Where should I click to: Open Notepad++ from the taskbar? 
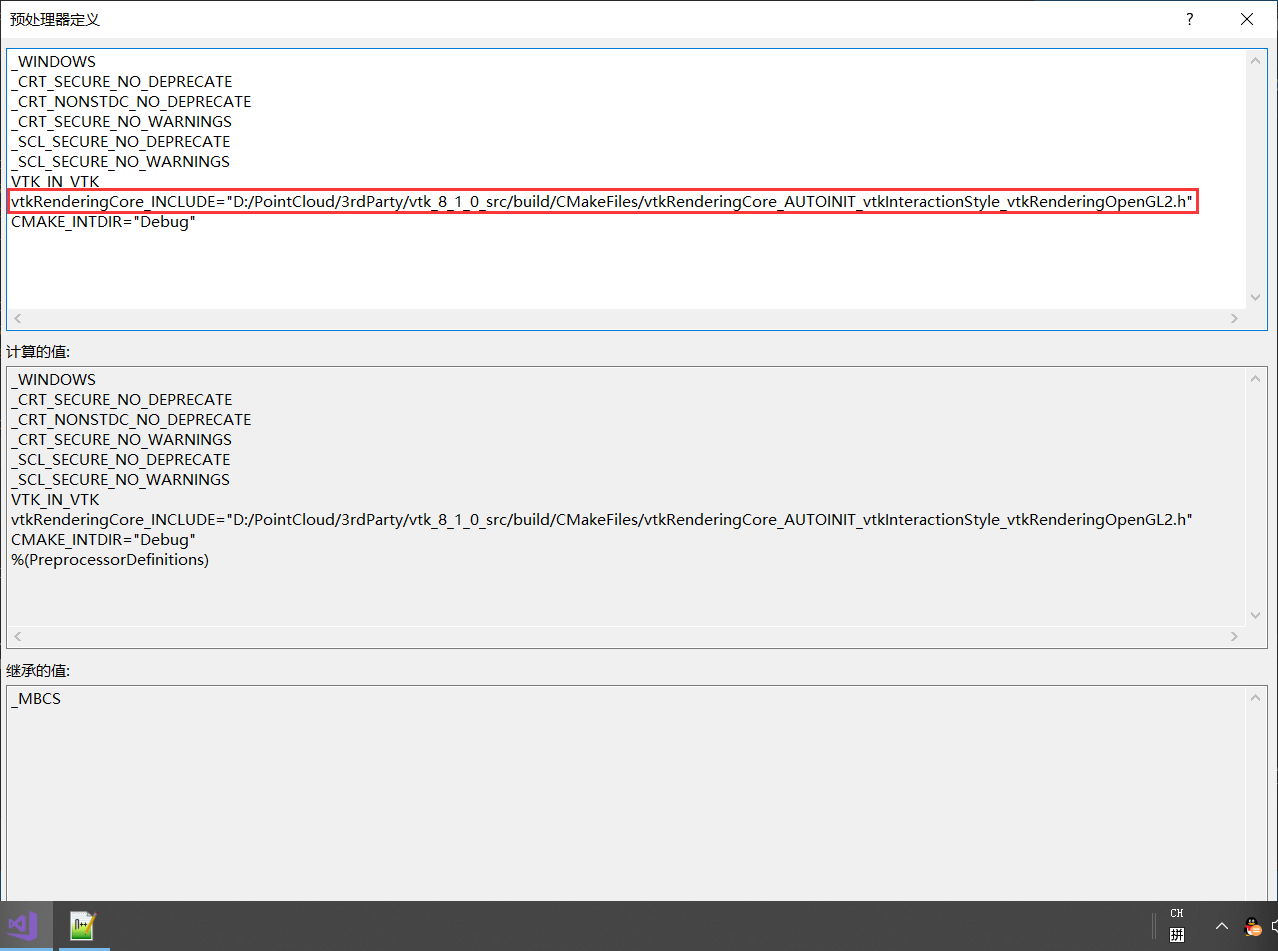(83, 927)
